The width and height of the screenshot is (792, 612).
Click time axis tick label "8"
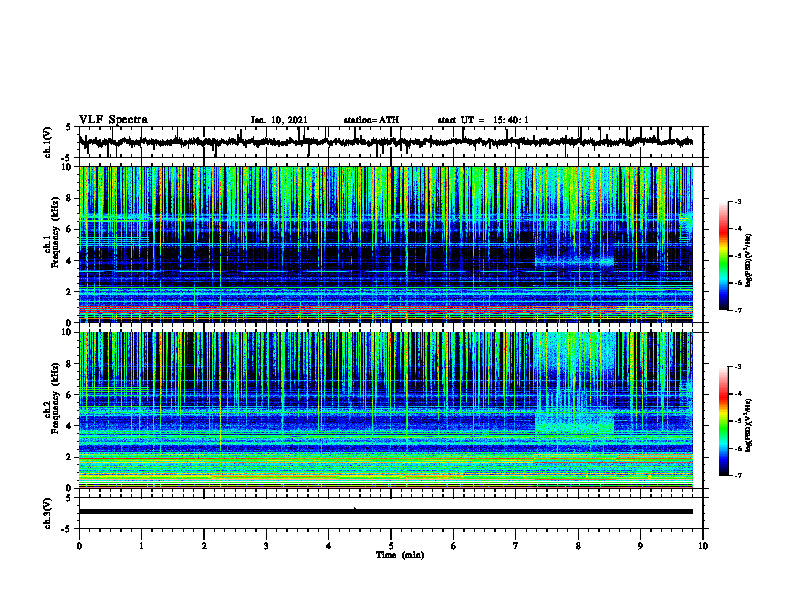coord(578,546)
